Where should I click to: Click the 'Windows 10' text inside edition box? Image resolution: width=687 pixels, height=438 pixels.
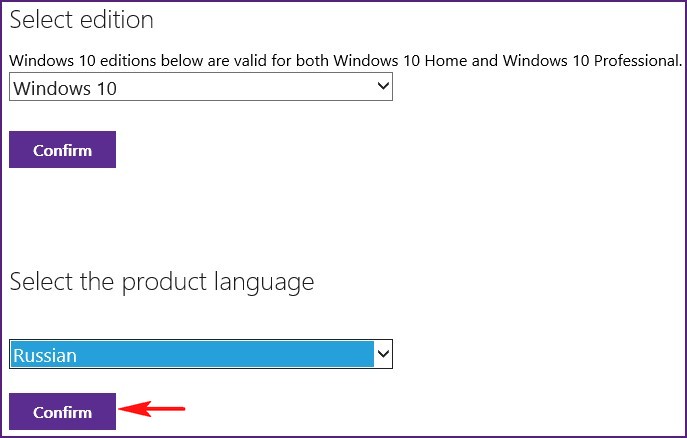65,88
